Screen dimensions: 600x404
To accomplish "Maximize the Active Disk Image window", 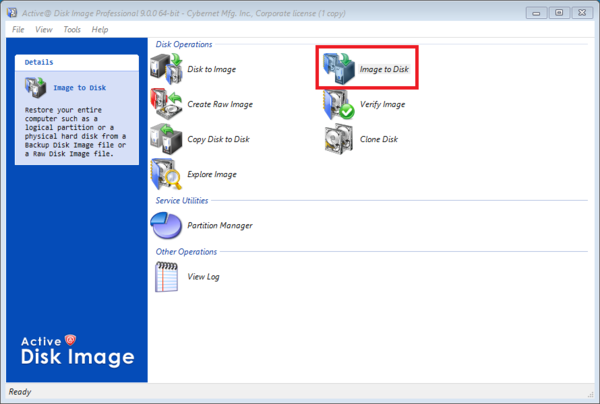I will click(x=559, y=13).
